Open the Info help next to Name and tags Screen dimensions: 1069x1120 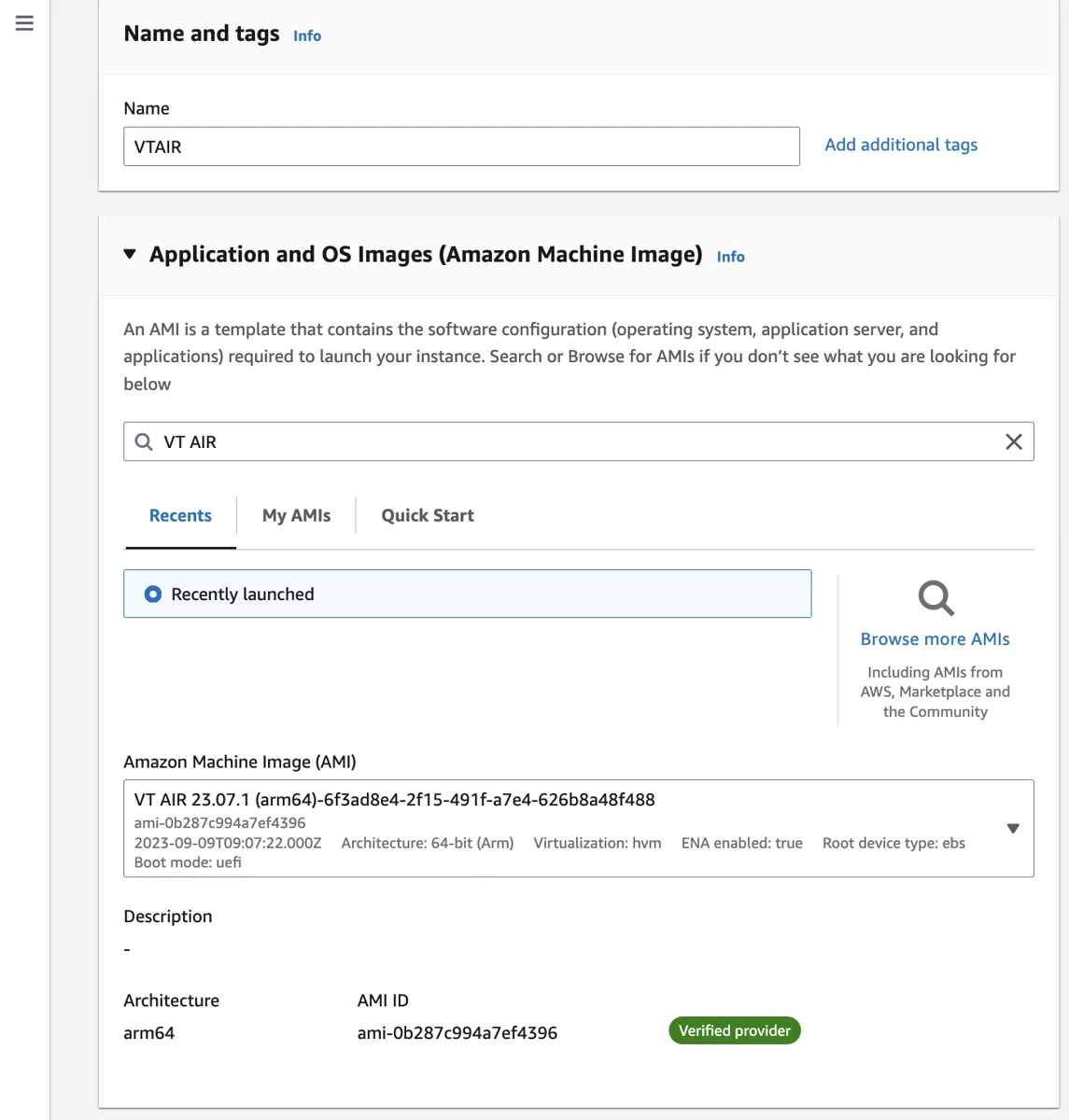(306, 35)
